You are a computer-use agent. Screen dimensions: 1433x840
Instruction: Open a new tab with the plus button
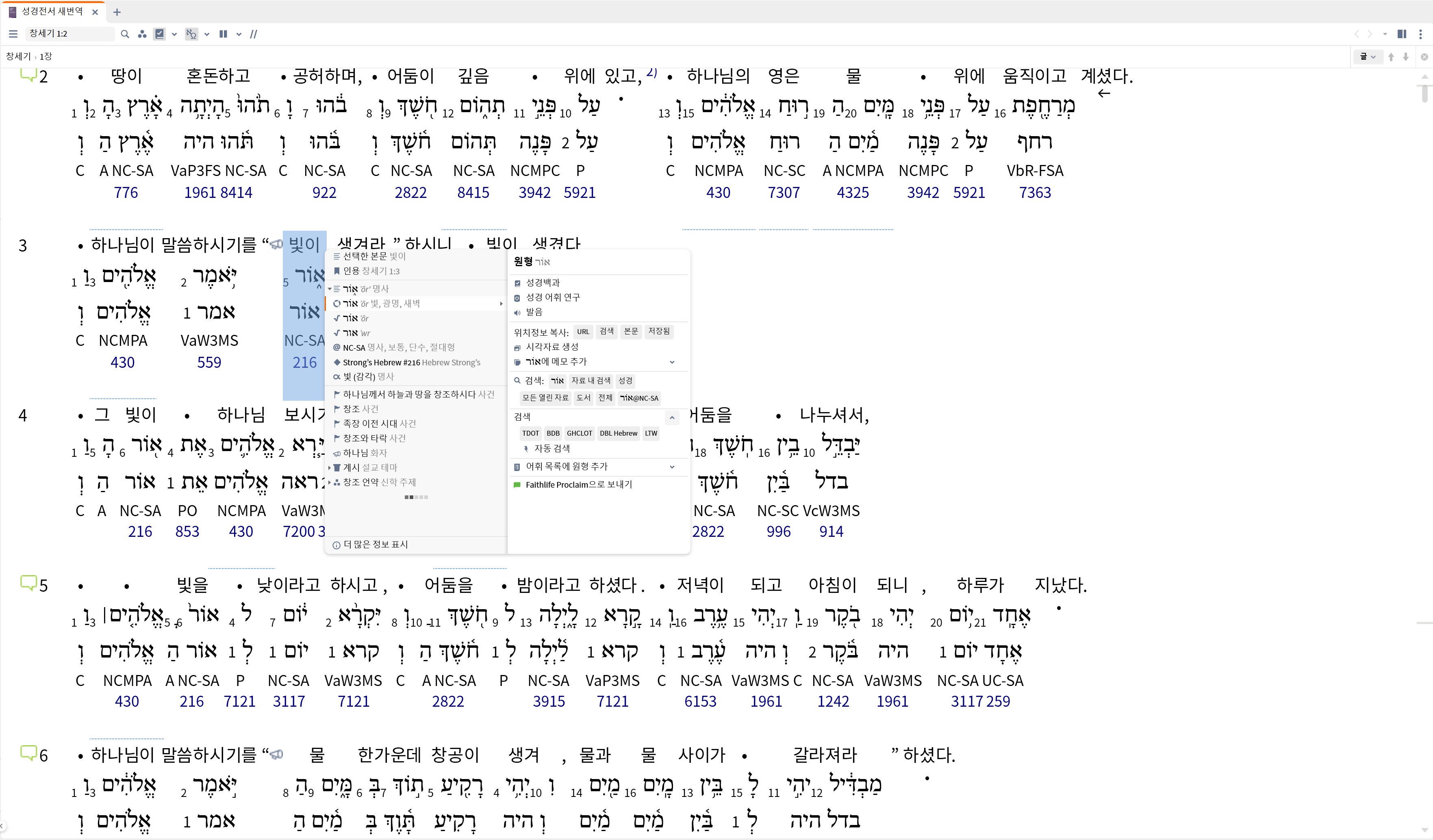coord(117,12)
